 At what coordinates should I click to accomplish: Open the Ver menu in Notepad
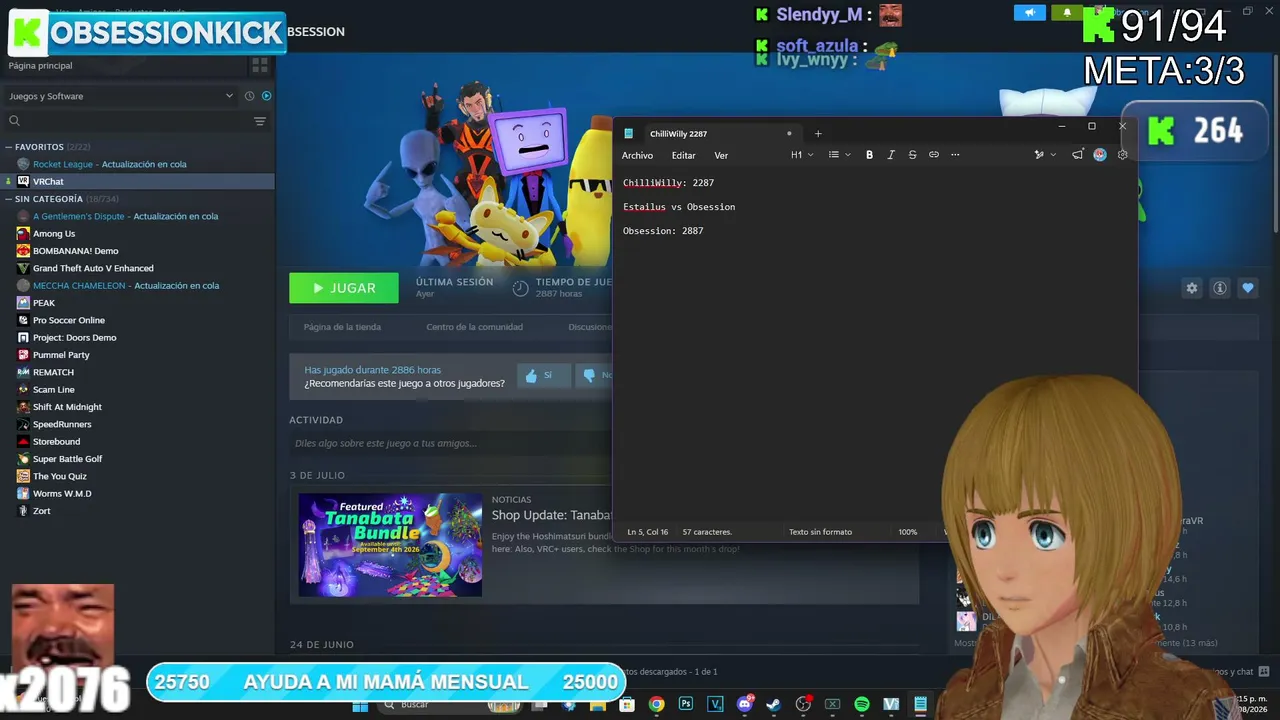721,155
